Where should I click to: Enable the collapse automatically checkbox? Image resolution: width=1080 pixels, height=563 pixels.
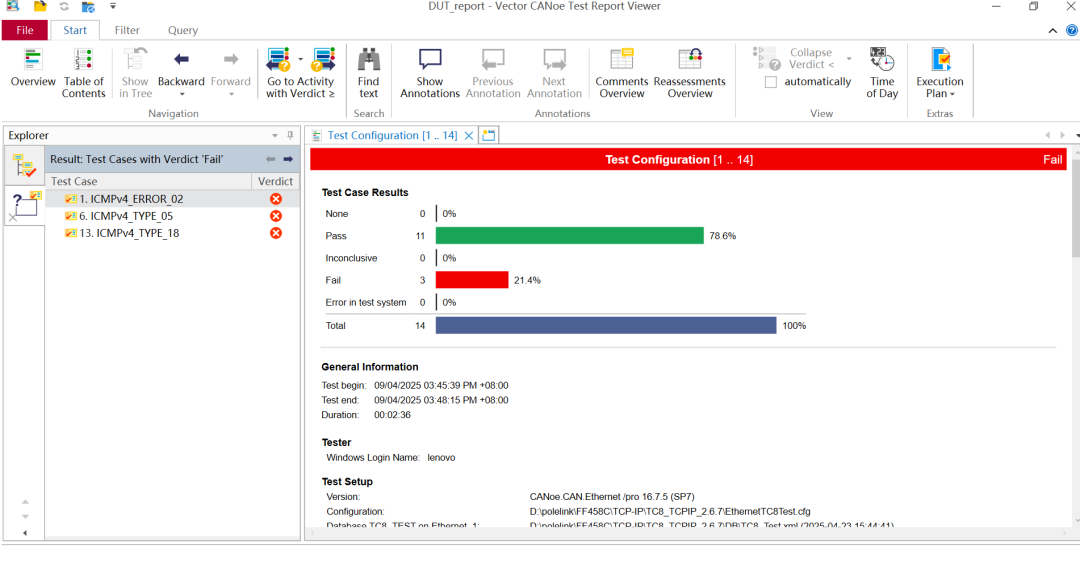[x=771, y=82]
